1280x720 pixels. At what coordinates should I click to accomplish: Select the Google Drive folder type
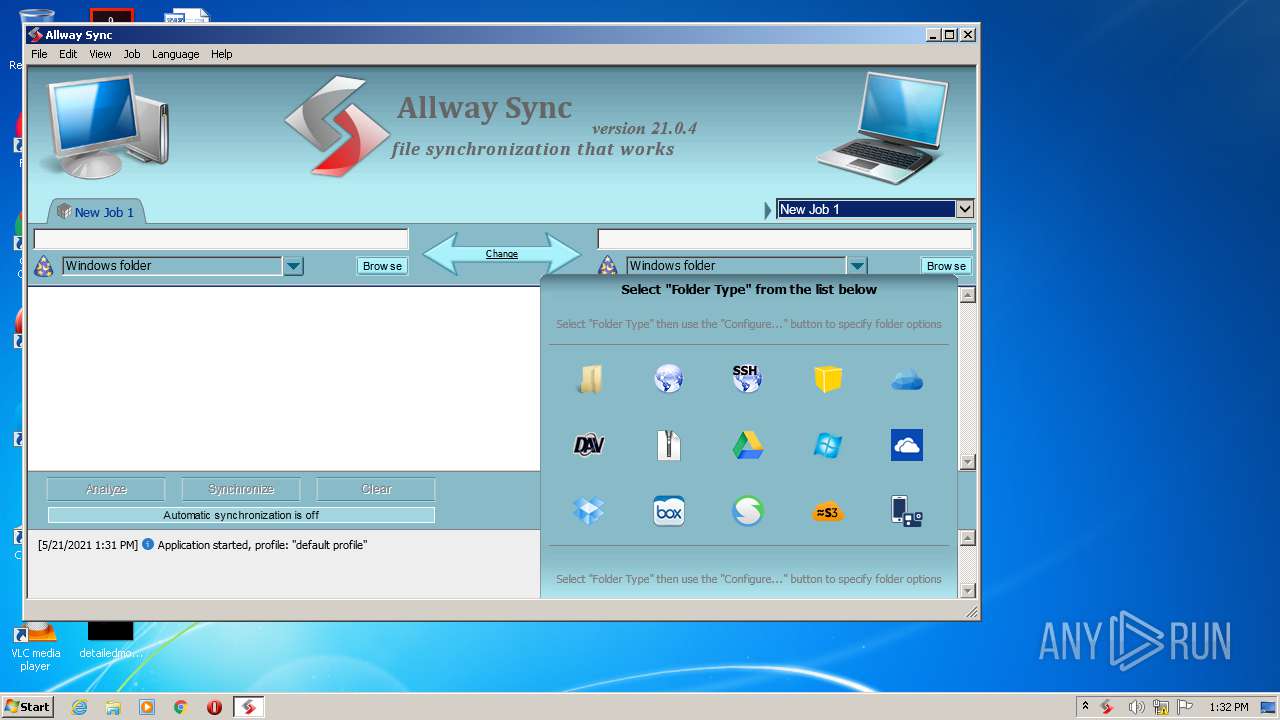(x=747, y=445)
